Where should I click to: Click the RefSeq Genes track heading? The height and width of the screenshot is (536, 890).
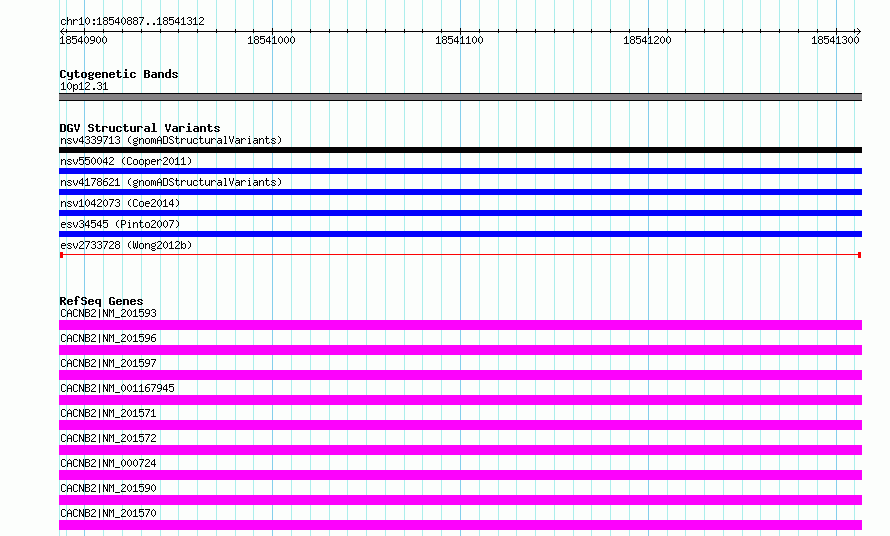point(101,301)
